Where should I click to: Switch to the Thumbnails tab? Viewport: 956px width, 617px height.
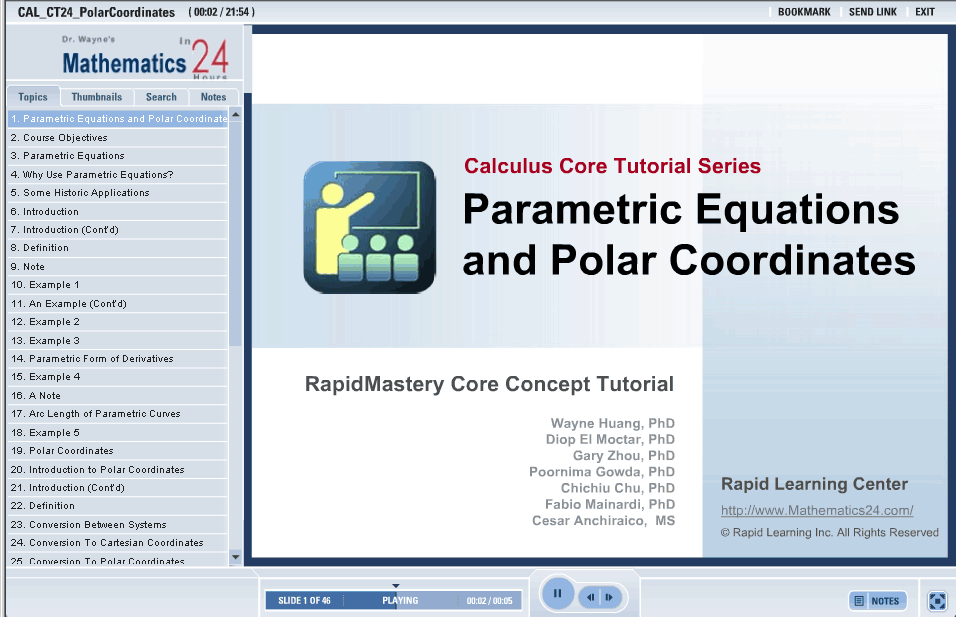(x=96, y=97)
